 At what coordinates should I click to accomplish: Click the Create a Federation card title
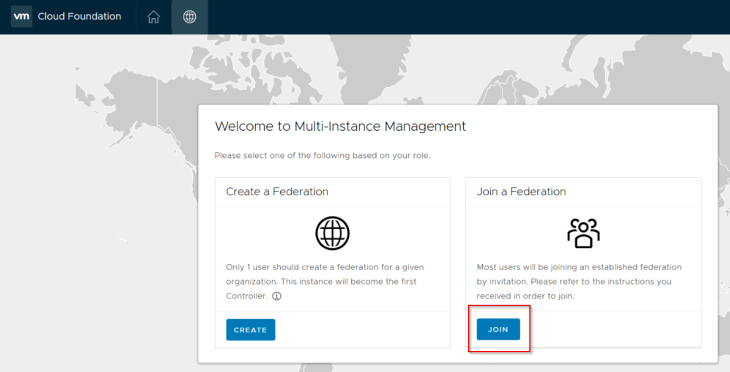(277, 191)
